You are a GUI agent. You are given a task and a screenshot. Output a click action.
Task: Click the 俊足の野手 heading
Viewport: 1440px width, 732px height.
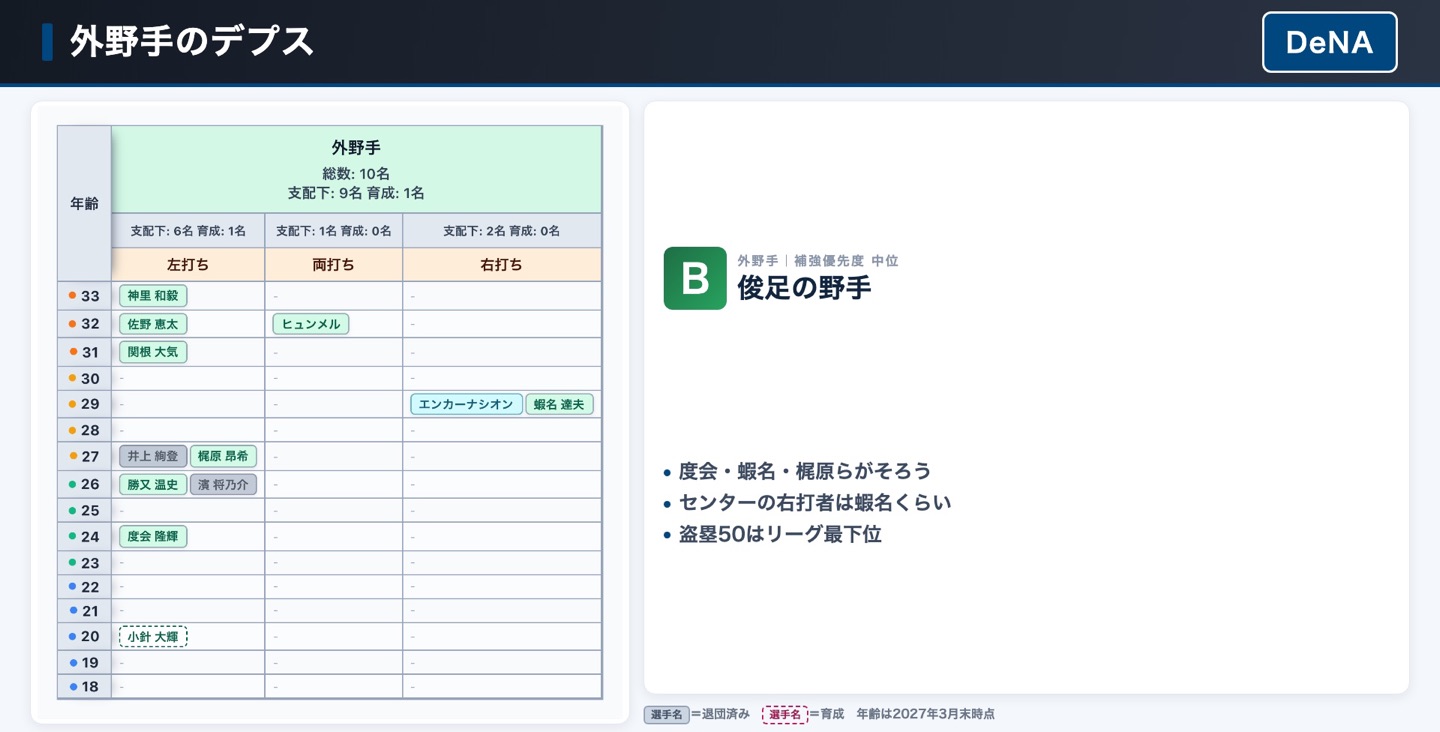coord(804,288)
